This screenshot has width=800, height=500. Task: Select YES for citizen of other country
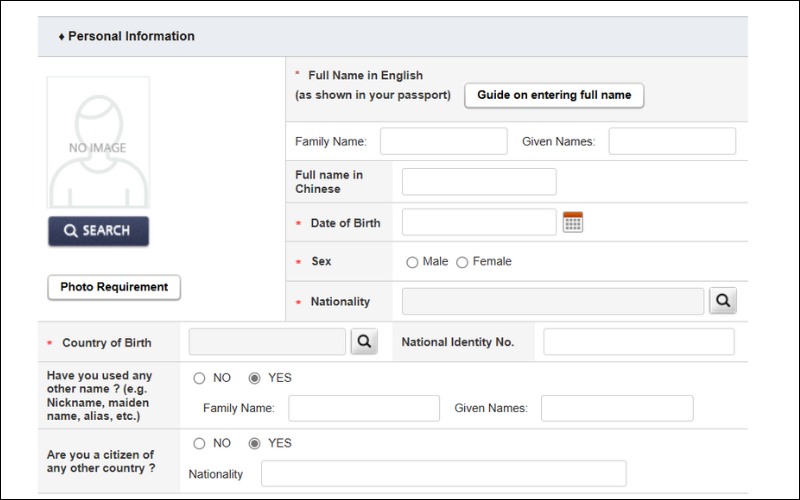click(x=254, y=443)
